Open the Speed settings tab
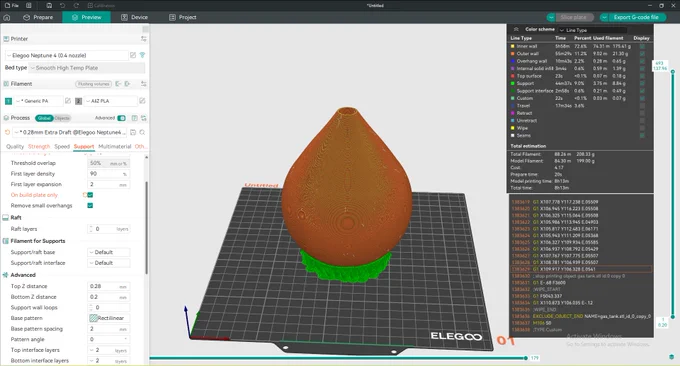 point(62,147)
